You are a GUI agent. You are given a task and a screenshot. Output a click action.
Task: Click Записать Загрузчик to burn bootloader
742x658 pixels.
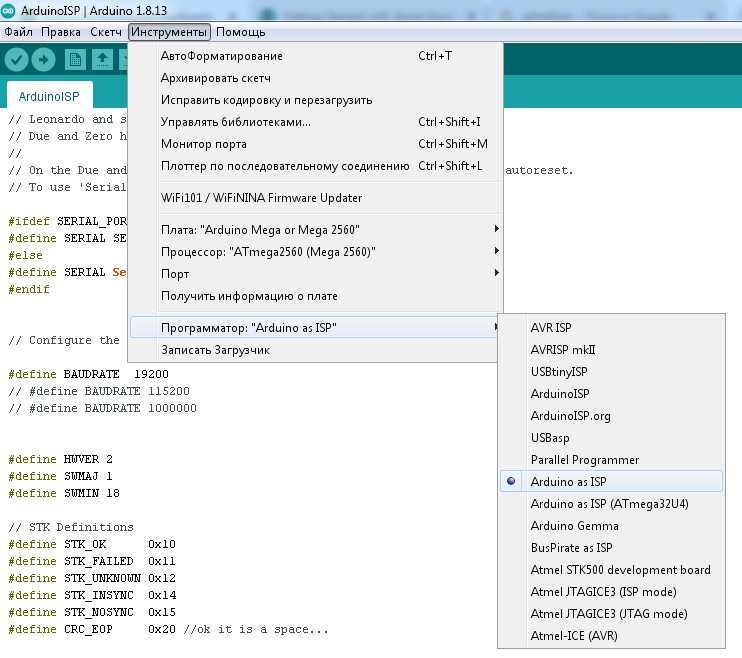point(215,350)
